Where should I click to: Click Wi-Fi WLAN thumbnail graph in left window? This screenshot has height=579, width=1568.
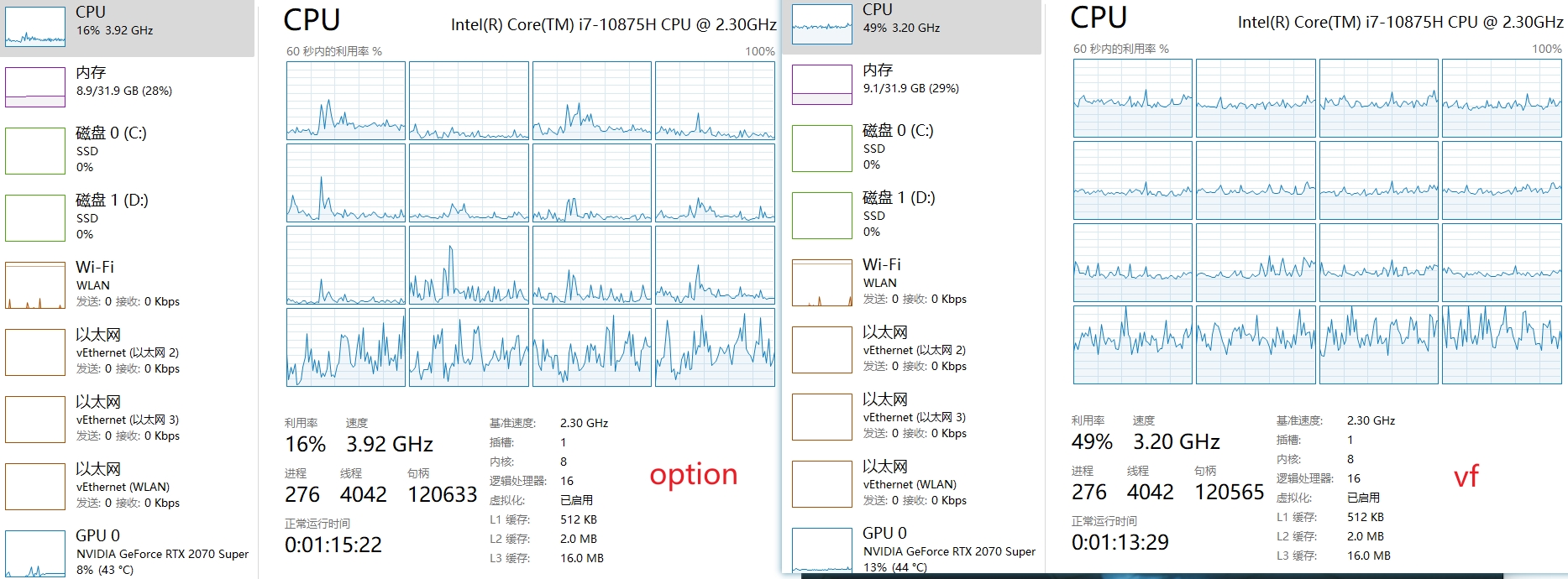[x=35, y=285]
